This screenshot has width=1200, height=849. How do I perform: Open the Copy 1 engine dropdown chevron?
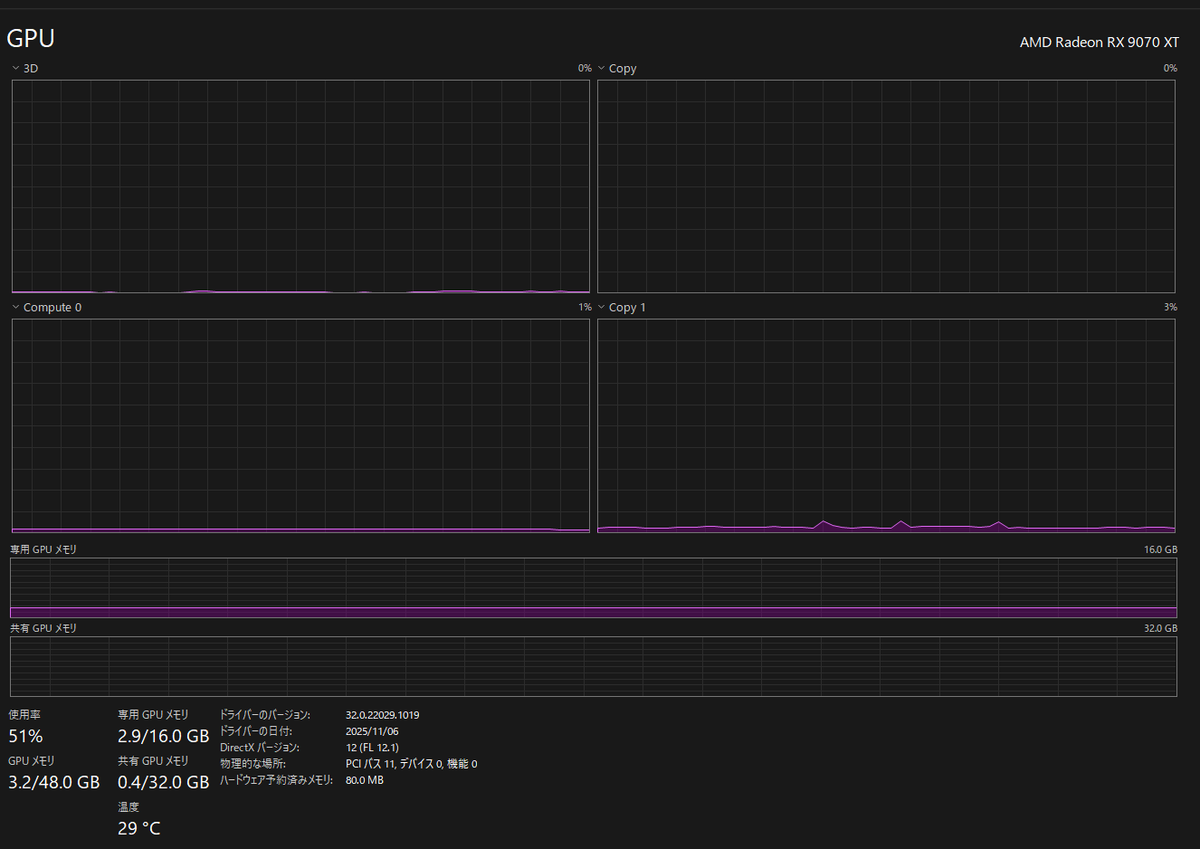tap(601, 308)
